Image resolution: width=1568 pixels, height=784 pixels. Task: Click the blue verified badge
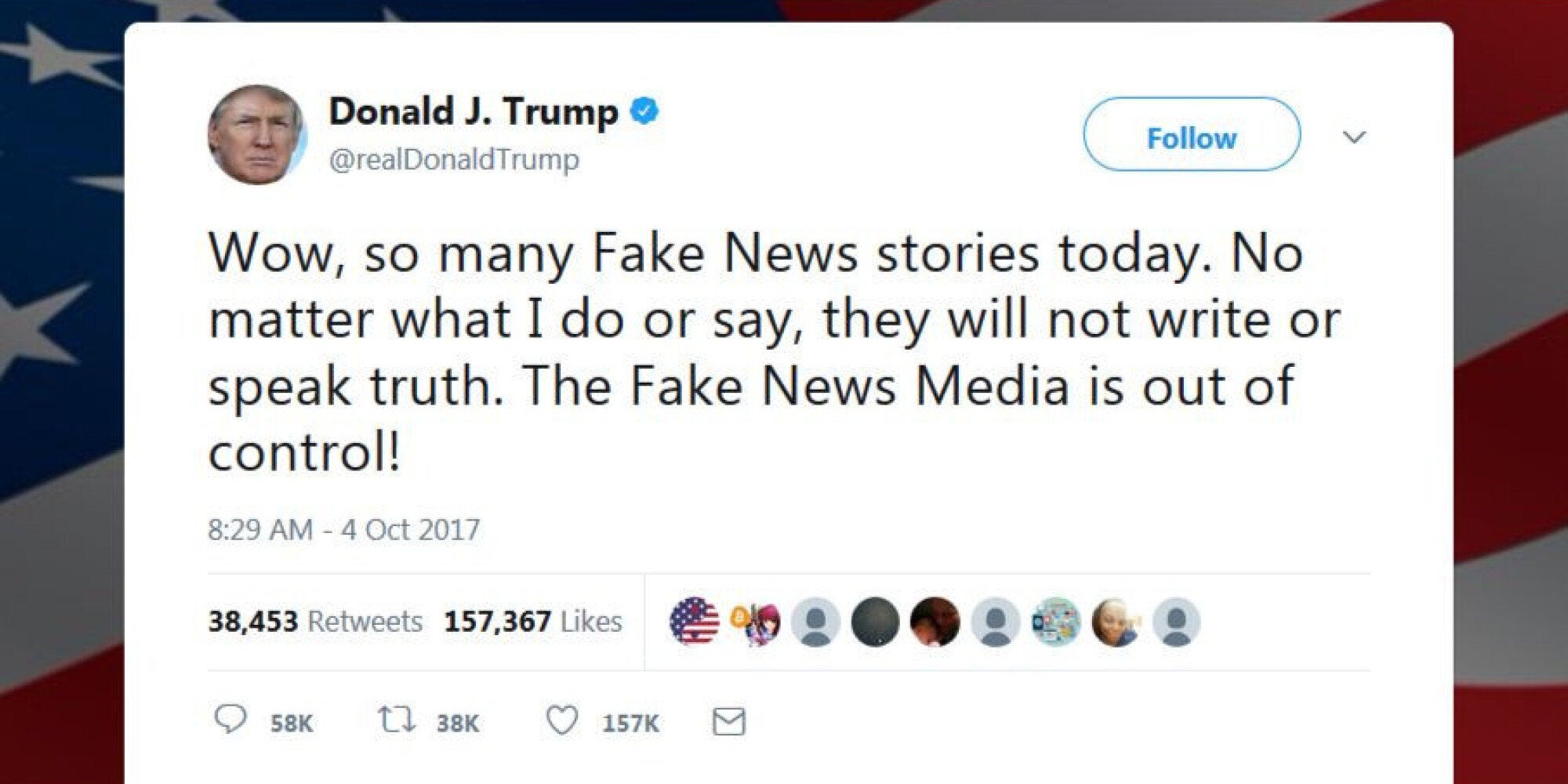(644, 111)
